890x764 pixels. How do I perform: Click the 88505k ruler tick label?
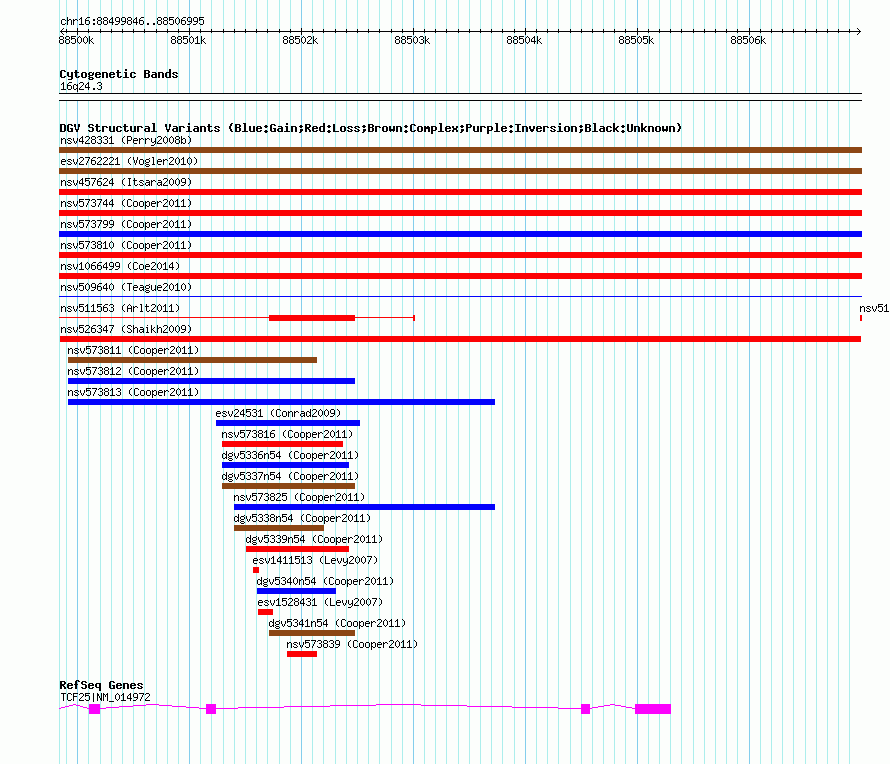click(x=636, y=40)
